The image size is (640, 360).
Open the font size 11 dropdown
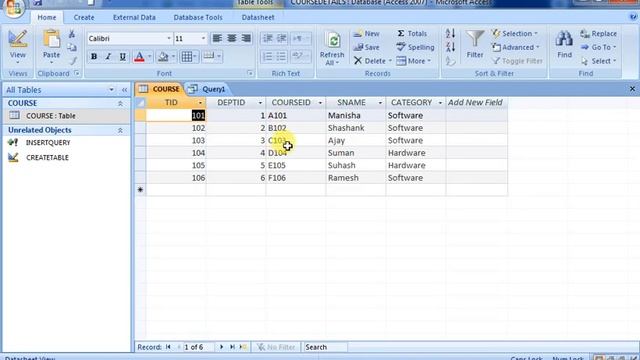click(x=203, y=38)
